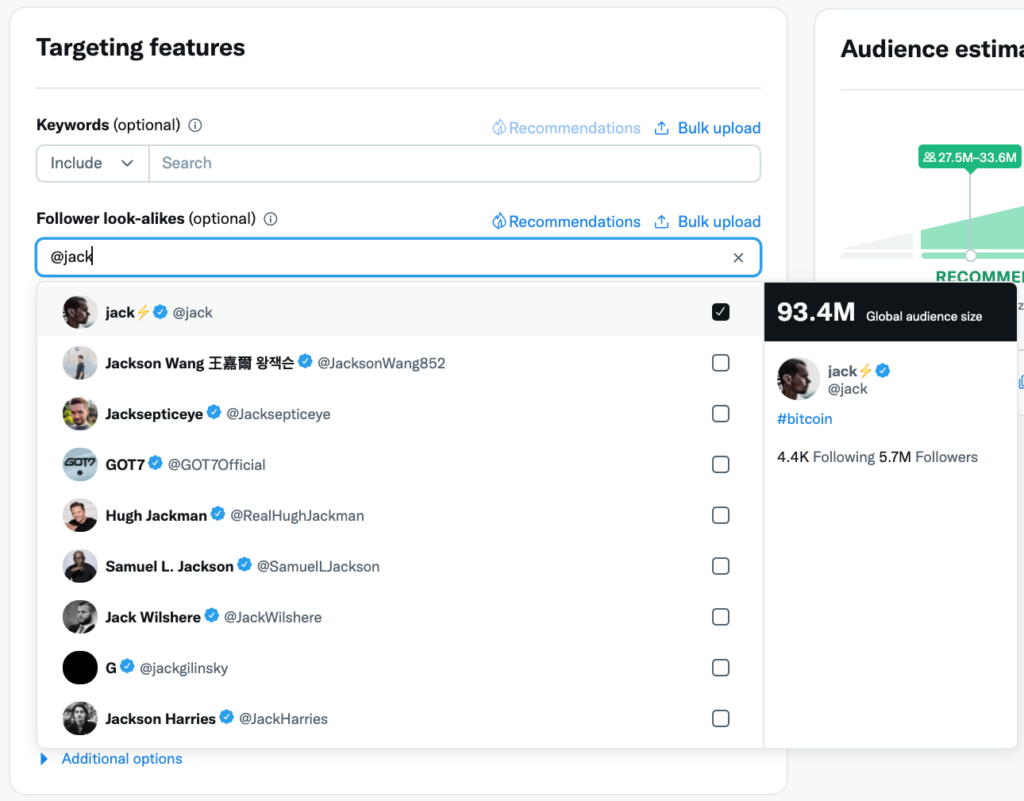Check the @GOT7Official checkbox

720,464
